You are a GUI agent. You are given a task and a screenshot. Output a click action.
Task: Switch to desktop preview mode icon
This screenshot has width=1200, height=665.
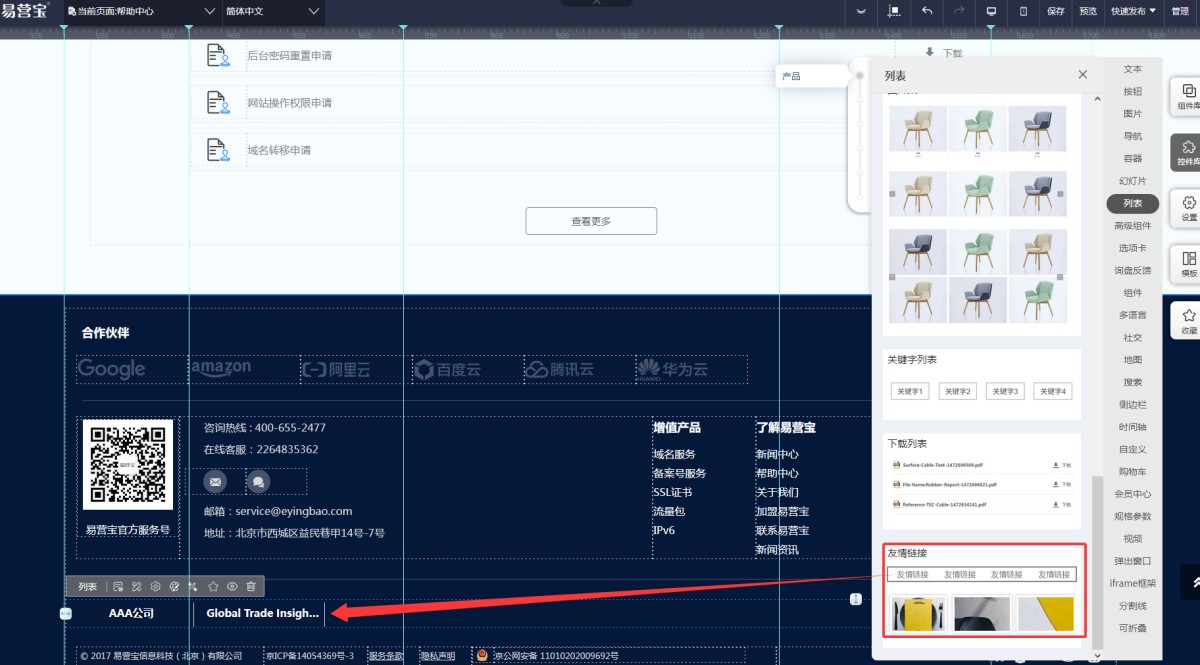pyautogui.click(x=991, y=11)
